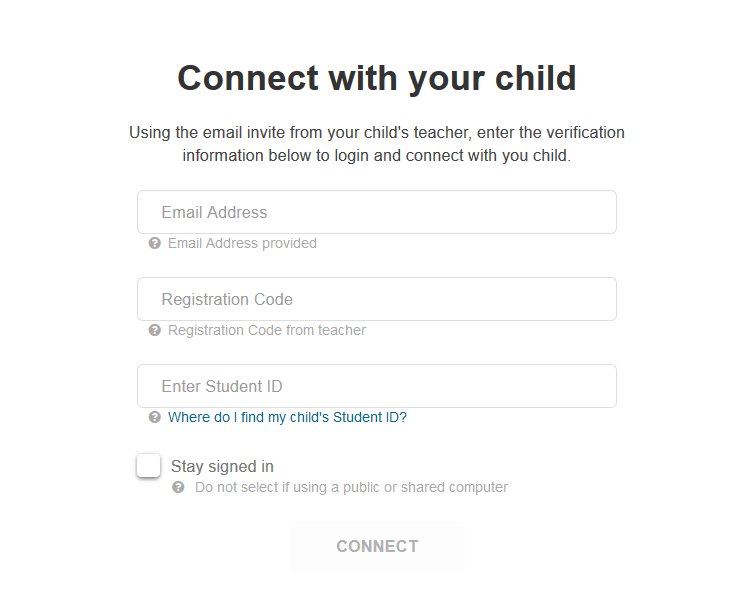This screenshot has width=751, height=612.
Task: Click the public or shared computer warning text
Action: [351, 487]
